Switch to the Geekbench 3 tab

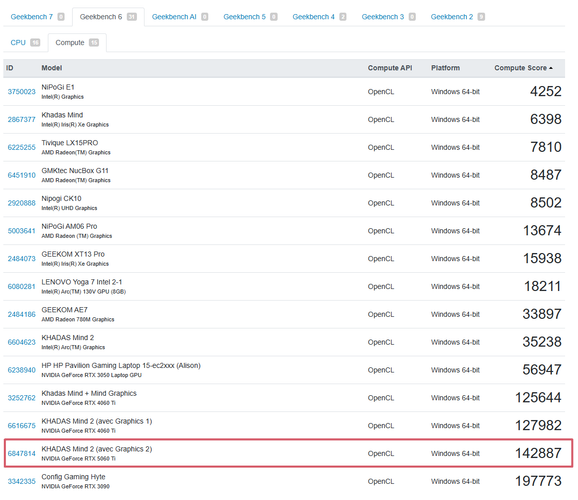389,17
